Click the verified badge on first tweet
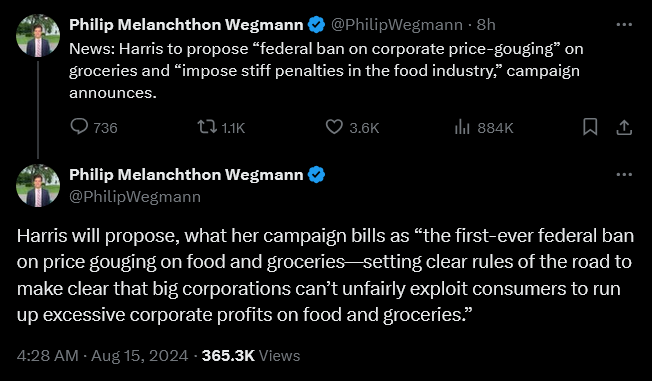The width and height of the screenshot is (652, 381). pyautogui.click(x=316, y=25)
